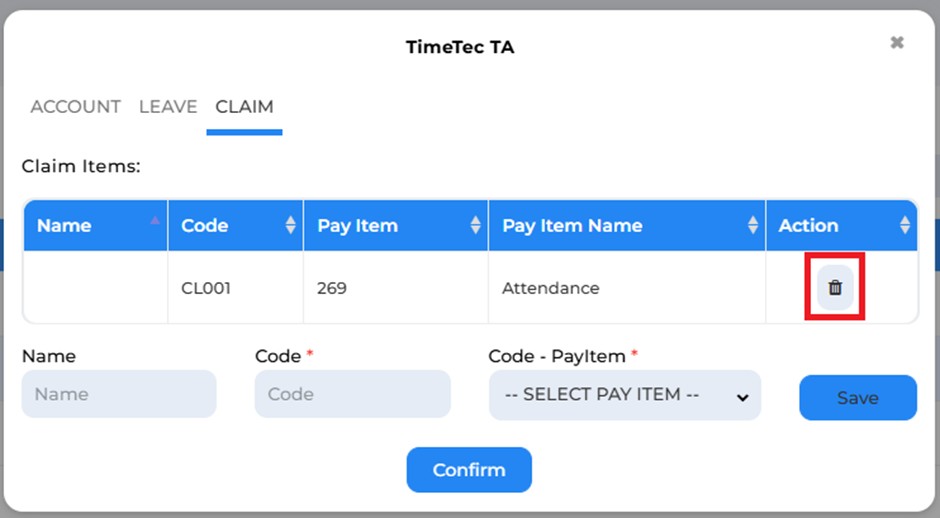
Task: Select the CLAIM tab
Action: pos(244,107)
